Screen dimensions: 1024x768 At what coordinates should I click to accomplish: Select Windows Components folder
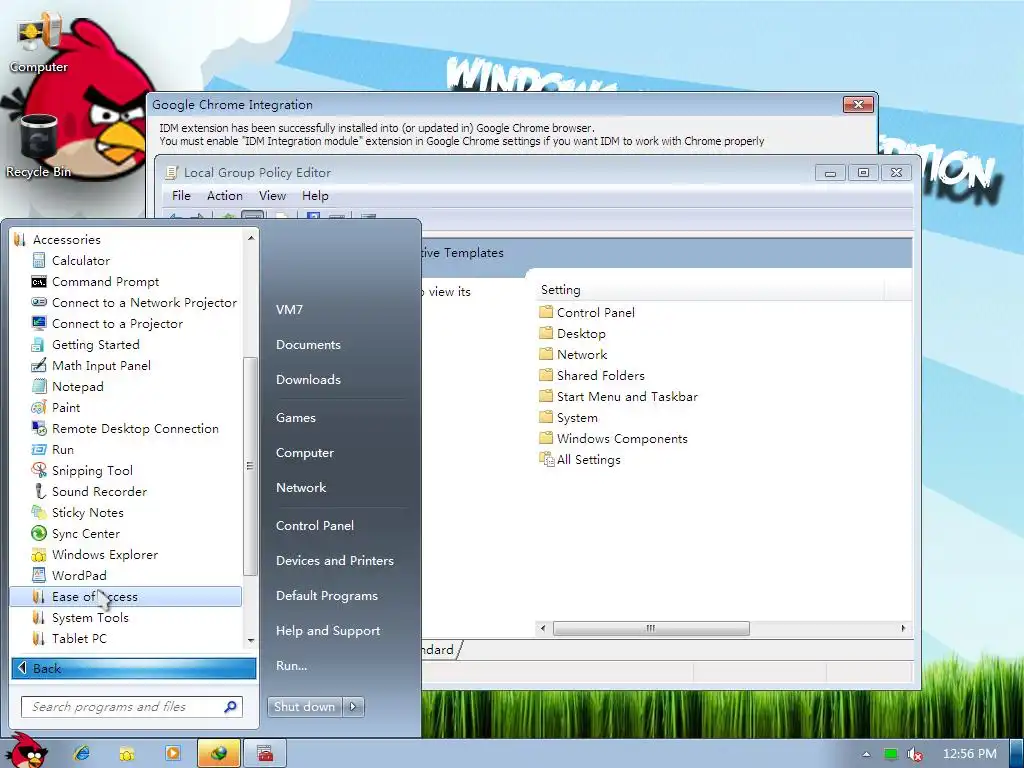click(x=613, y=438)
